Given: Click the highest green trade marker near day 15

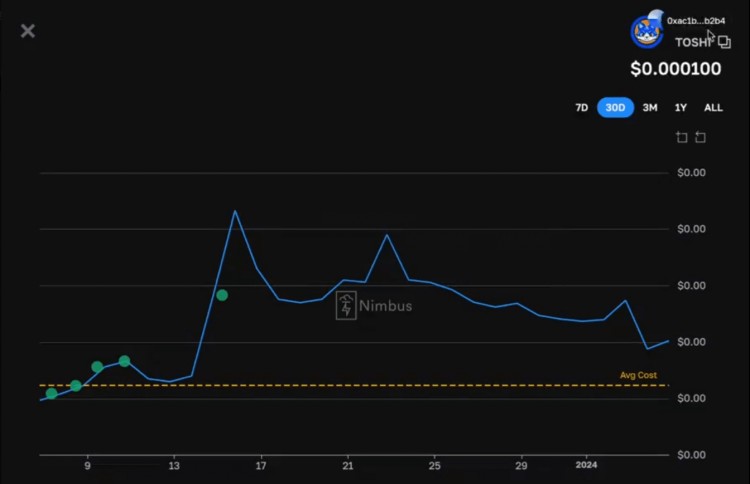Looking at the screenshot, I should (x=222, y=295).
